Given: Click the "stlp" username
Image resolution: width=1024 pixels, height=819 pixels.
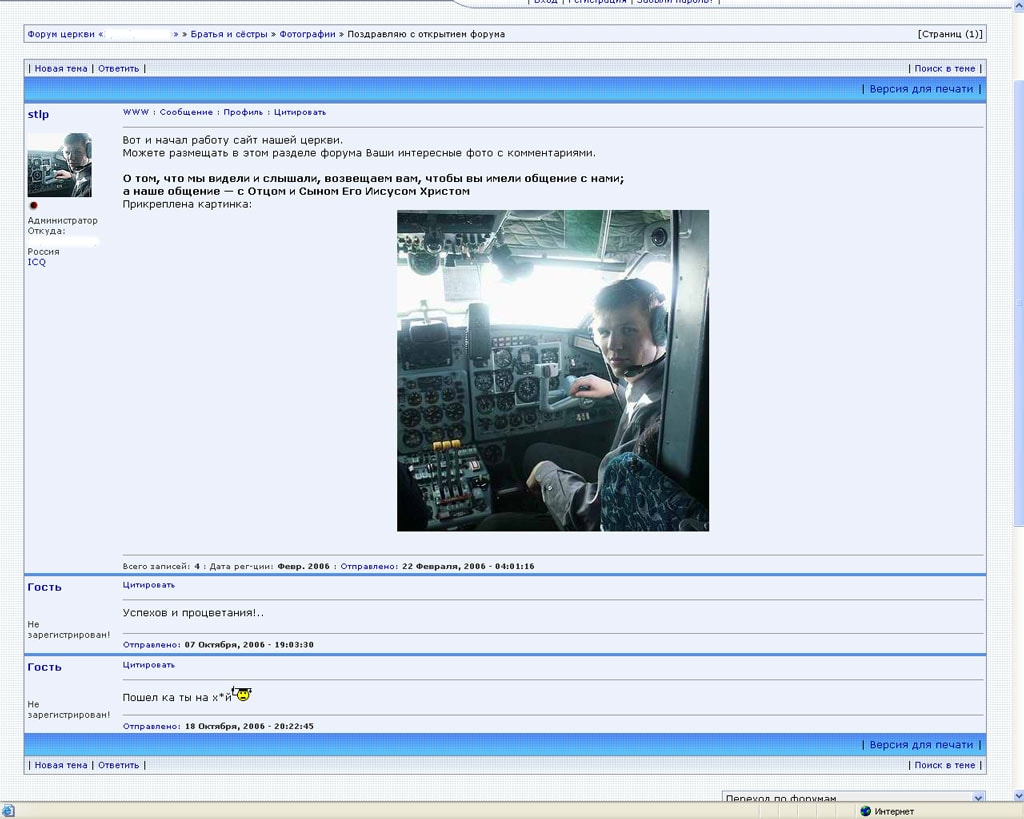Looking at the screenshot, I should click(x=38, y=115).
